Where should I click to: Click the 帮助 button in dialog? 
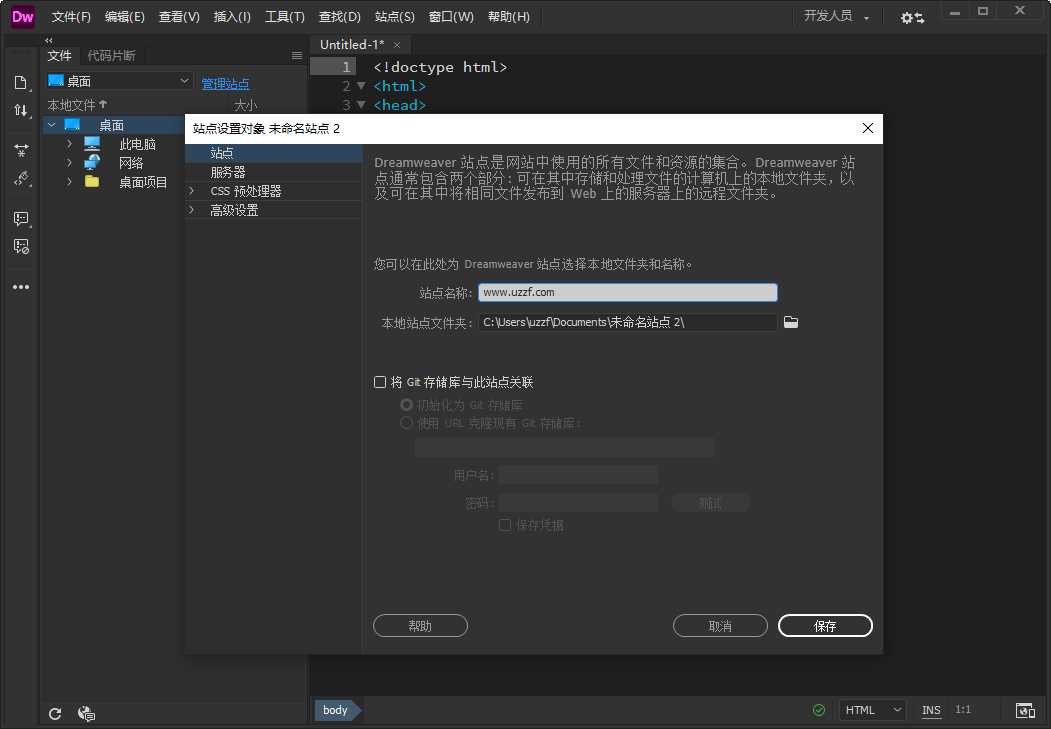[420, 626]
